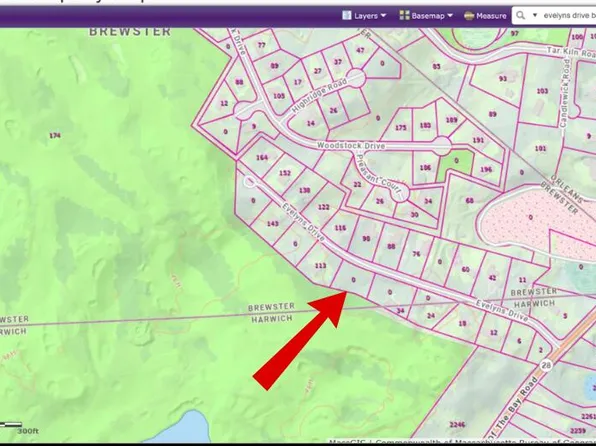Image resolution: width=596 pixels, height=446 pixels.
Task: Click the Measure ruler icon
Action: (x=469, y=16)
